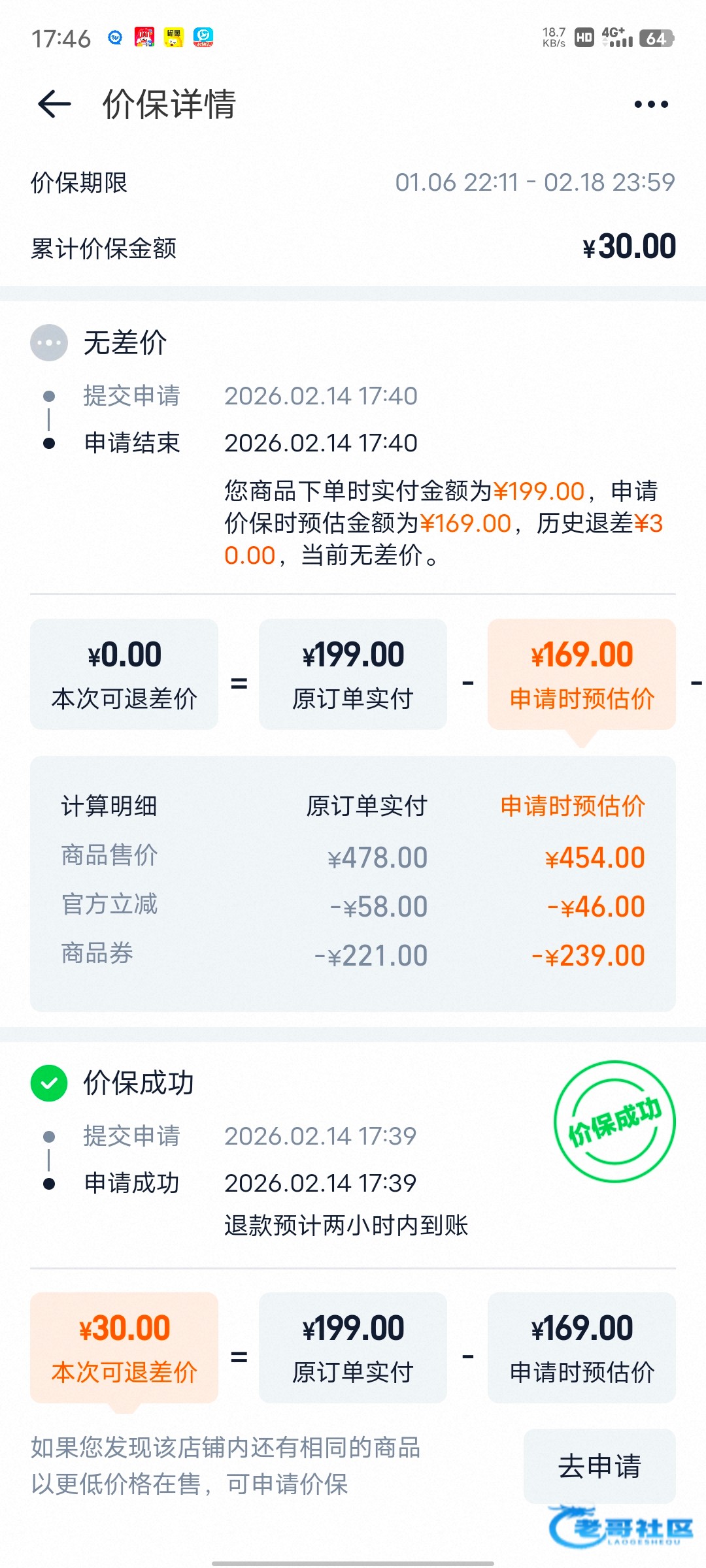
Task: Tap the battery indicator in status bar
Action: click(x=656, y=39)
